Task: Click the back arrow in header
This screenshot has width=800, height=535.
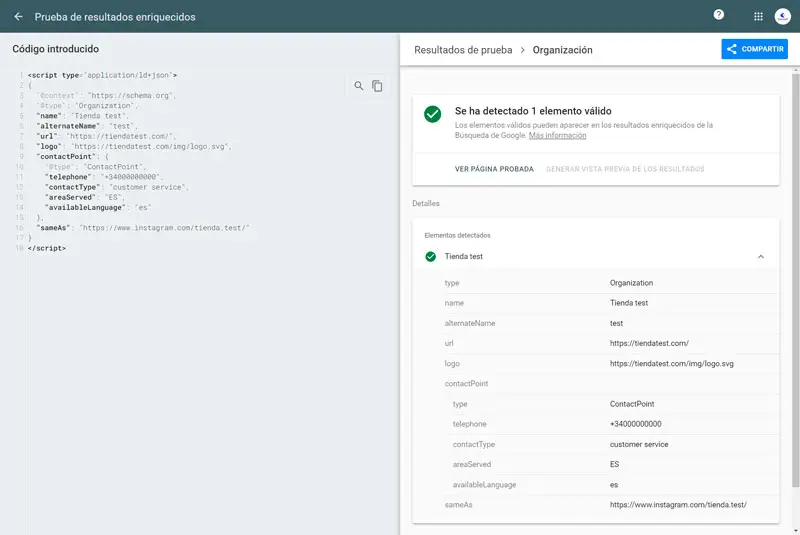Action: [x=18, y=17]
